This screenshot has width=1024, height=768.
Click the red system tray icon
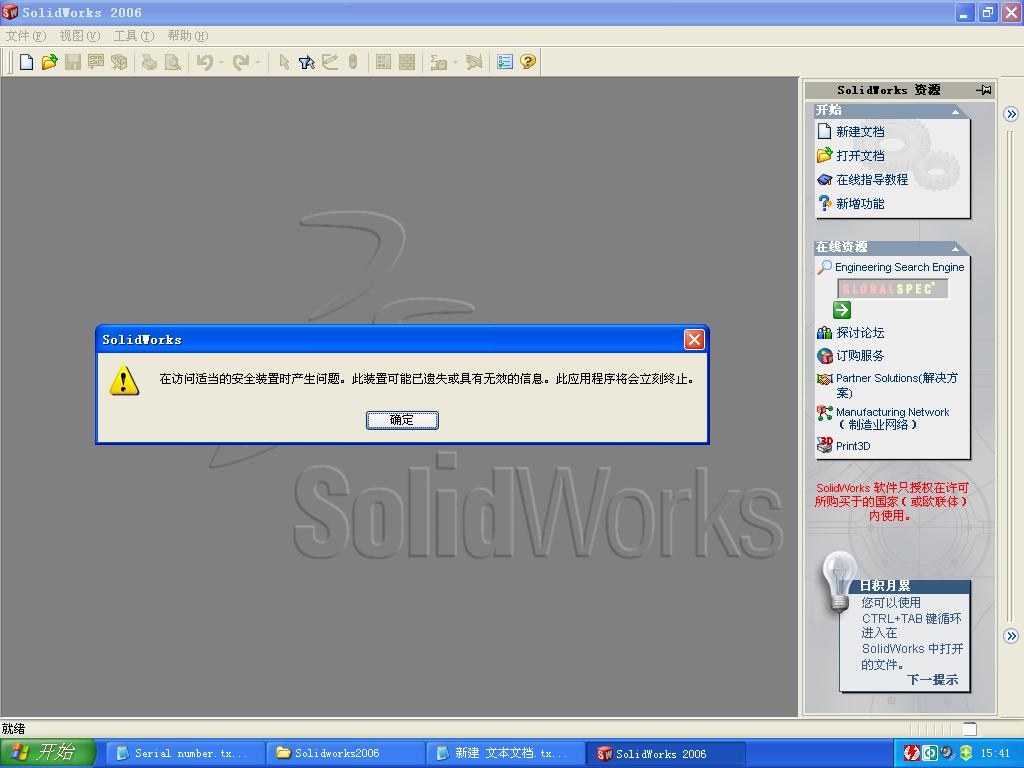point(911,753)
